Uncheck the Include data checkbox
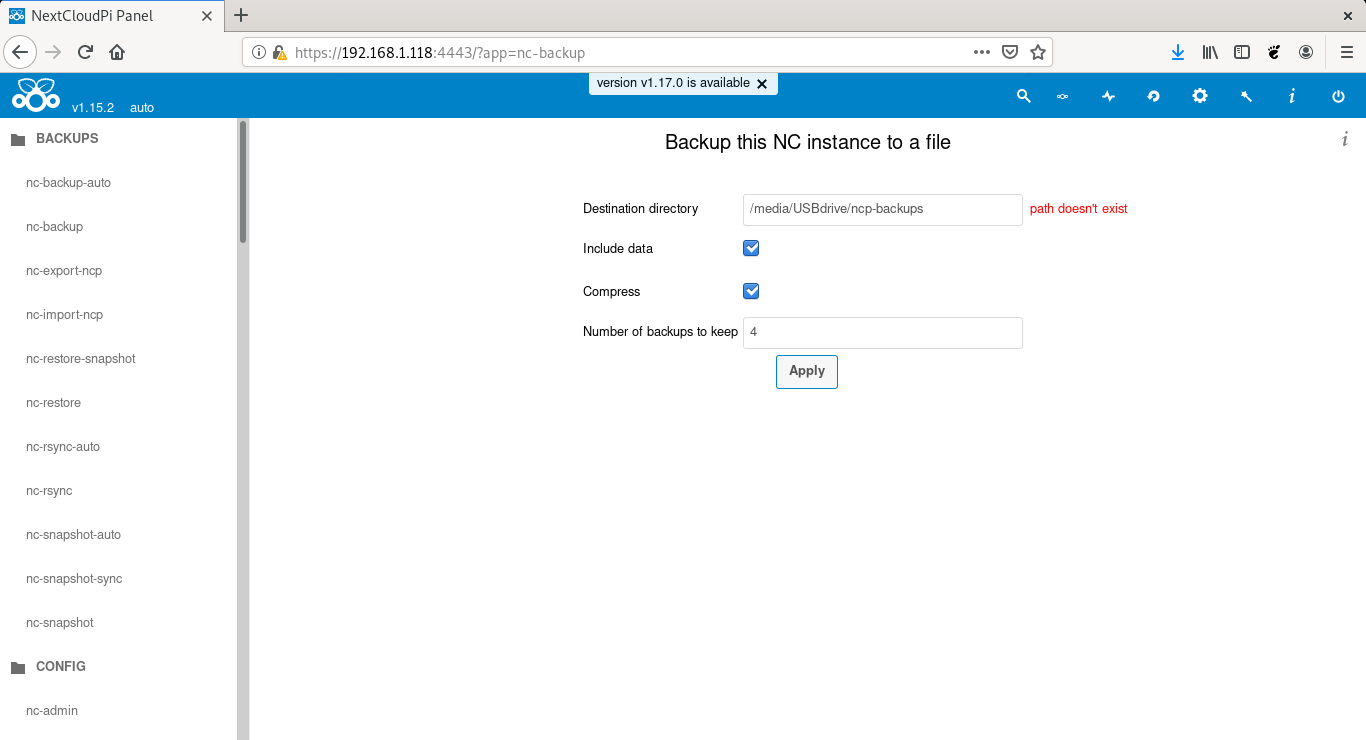This screenshot has width=1366, height=740. 751,248
